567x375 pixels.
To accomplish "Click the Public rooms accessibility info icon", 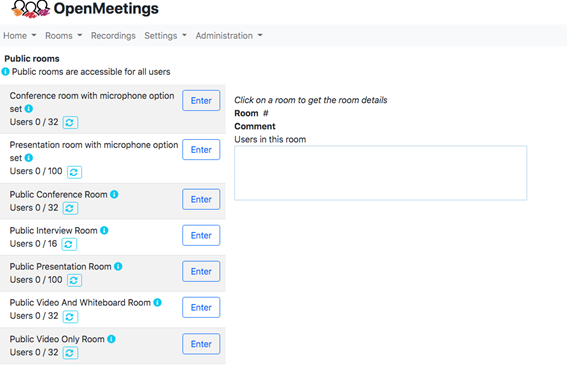I will (5, 72).
